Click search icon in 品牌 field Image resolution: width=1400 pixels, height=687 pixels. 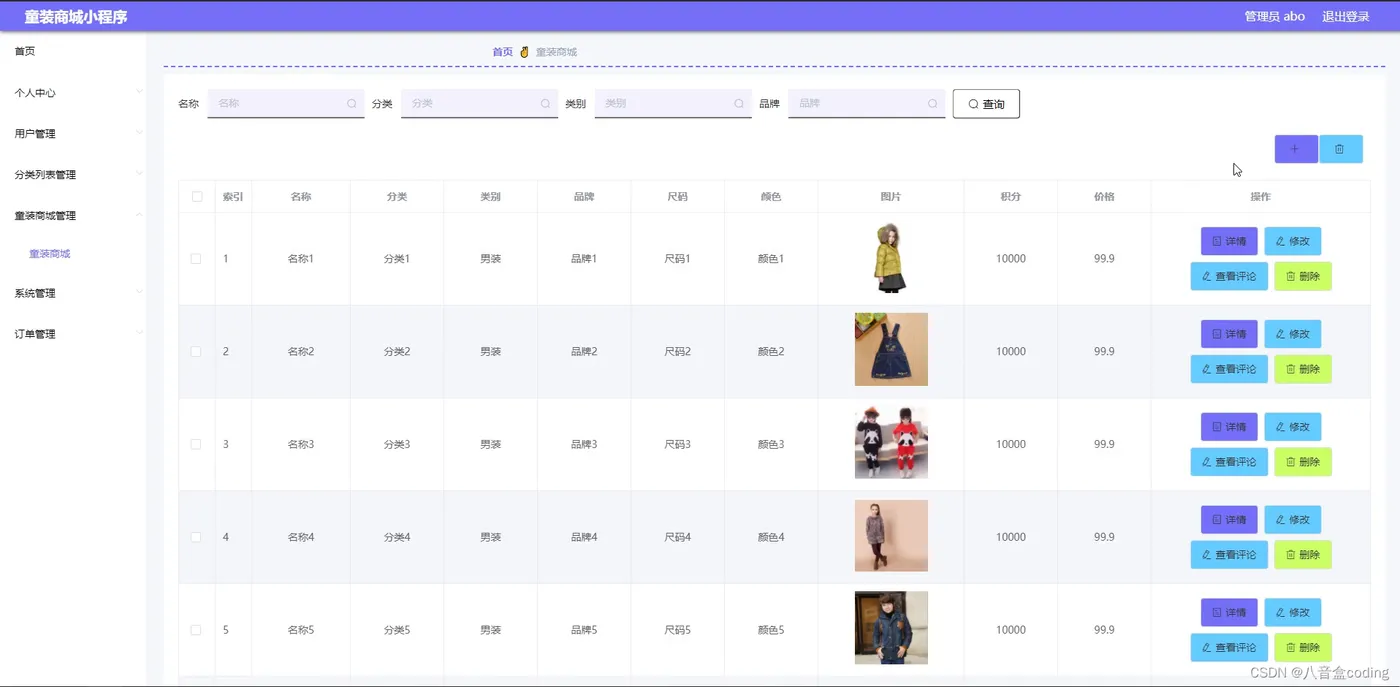tap(932, 103)
